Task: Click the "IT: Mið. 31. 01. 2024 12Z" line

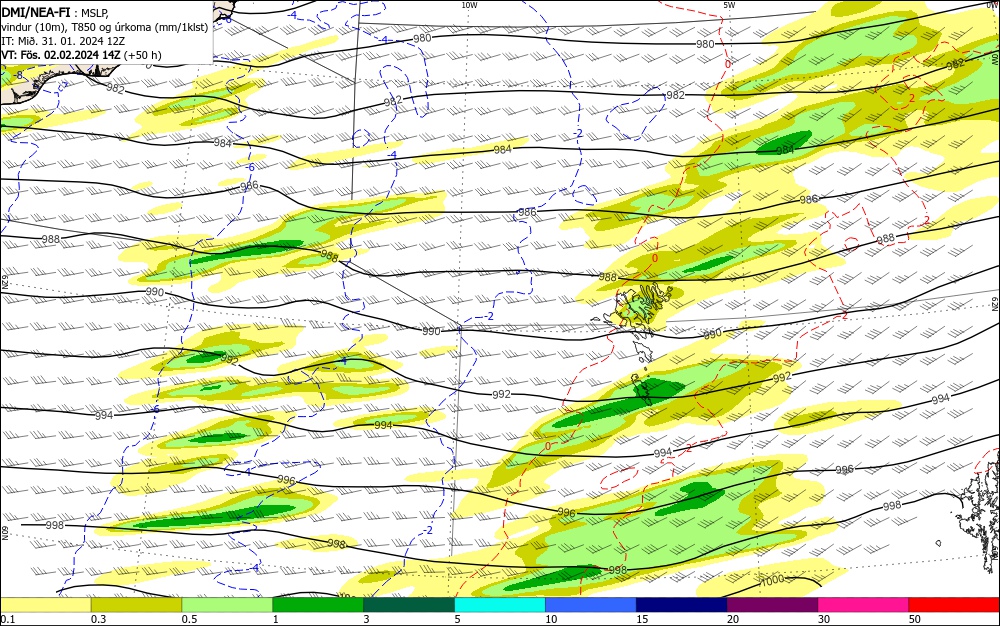Action: click(x=63, y=41)
